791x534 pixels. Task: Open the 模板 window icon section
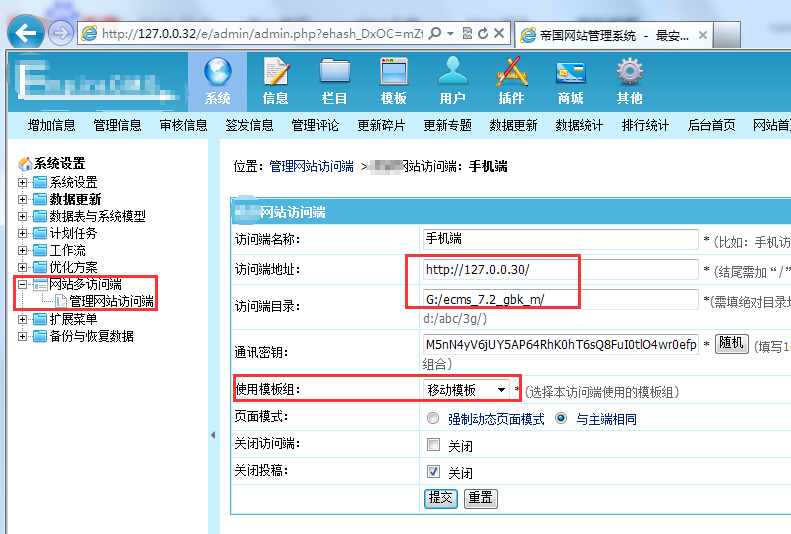(x=393, y=81)
